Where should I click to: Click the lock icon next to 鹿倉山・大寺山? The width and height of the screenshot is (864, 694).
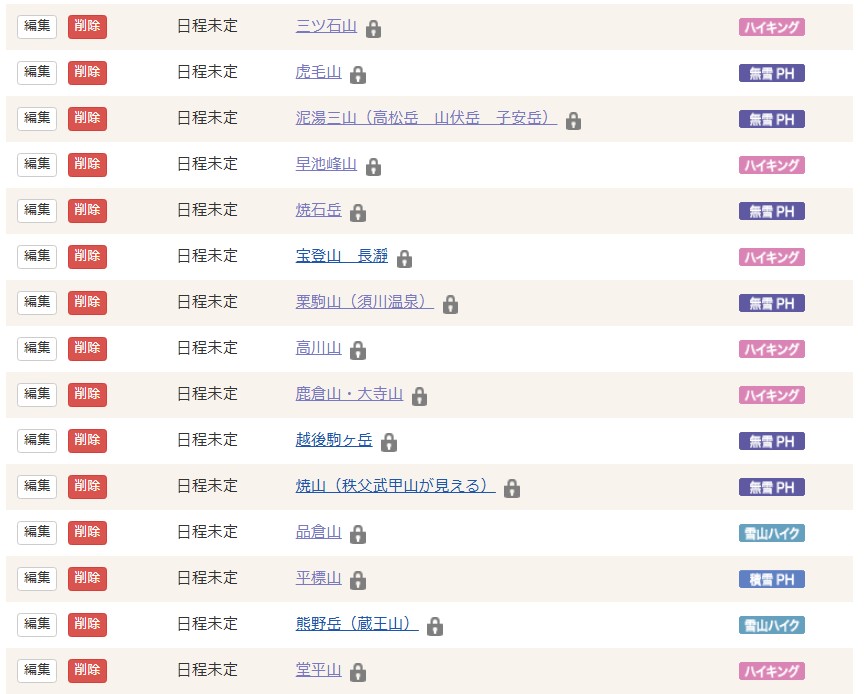click(x=419, y=397)
